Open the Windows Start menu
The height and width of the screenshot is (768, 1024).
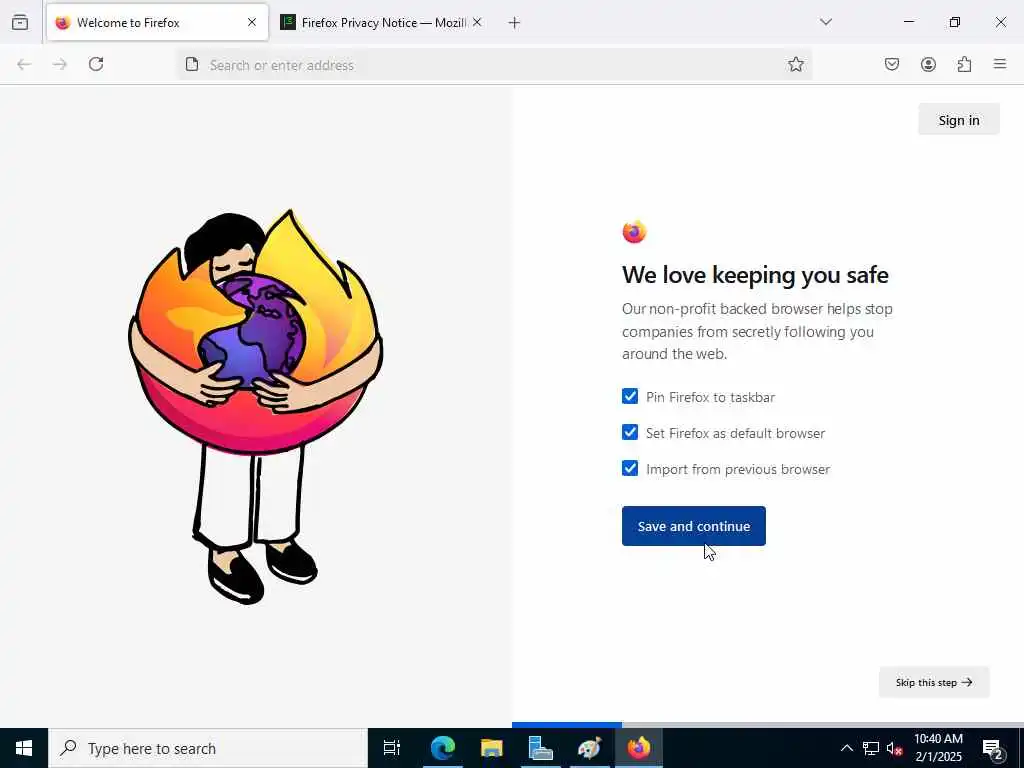(x=24, y=748)
